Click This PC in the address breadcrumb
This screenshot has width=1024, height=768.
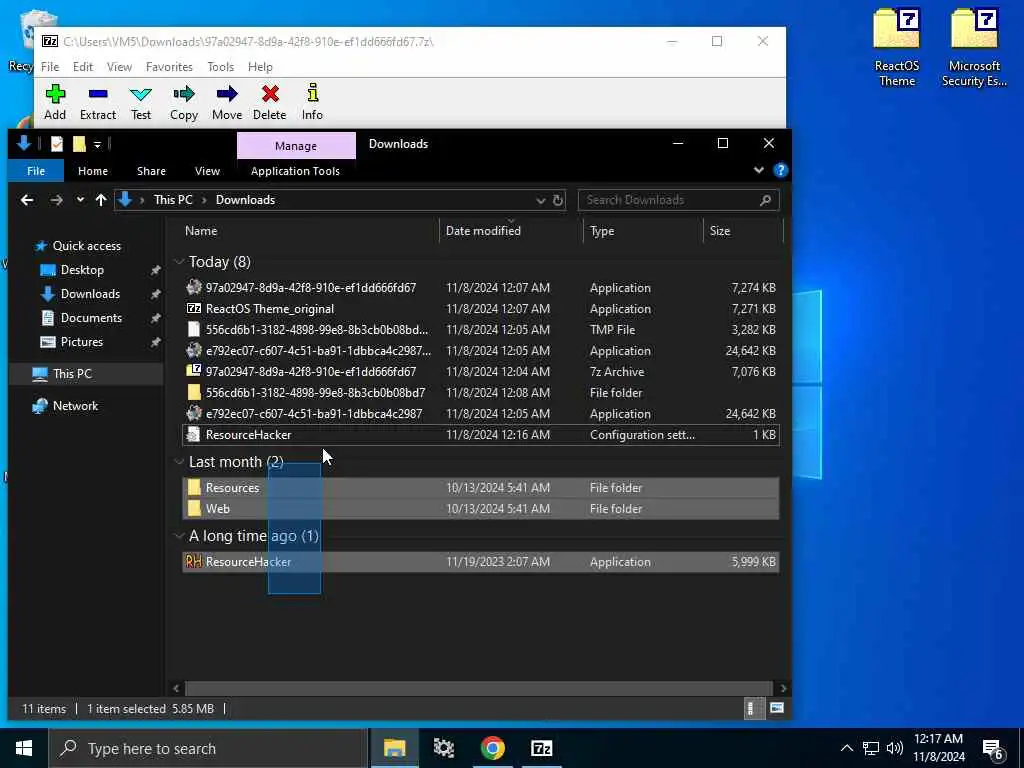coord(173,200)
